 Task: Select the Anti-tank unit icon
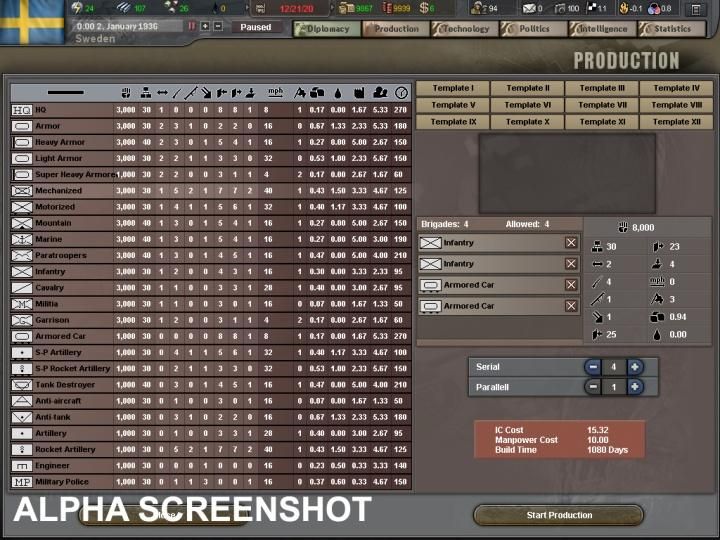click(22, 417)
